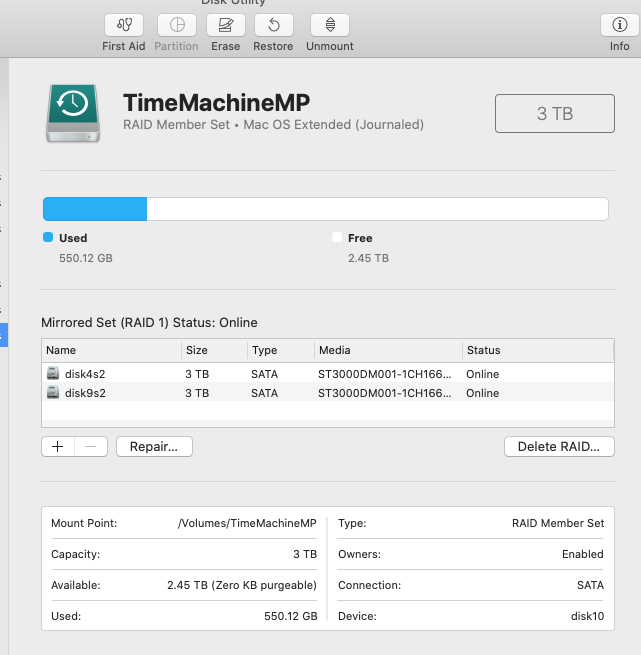
Task: Click the 3 TB size of disk9s2
Action: (197, 393)
